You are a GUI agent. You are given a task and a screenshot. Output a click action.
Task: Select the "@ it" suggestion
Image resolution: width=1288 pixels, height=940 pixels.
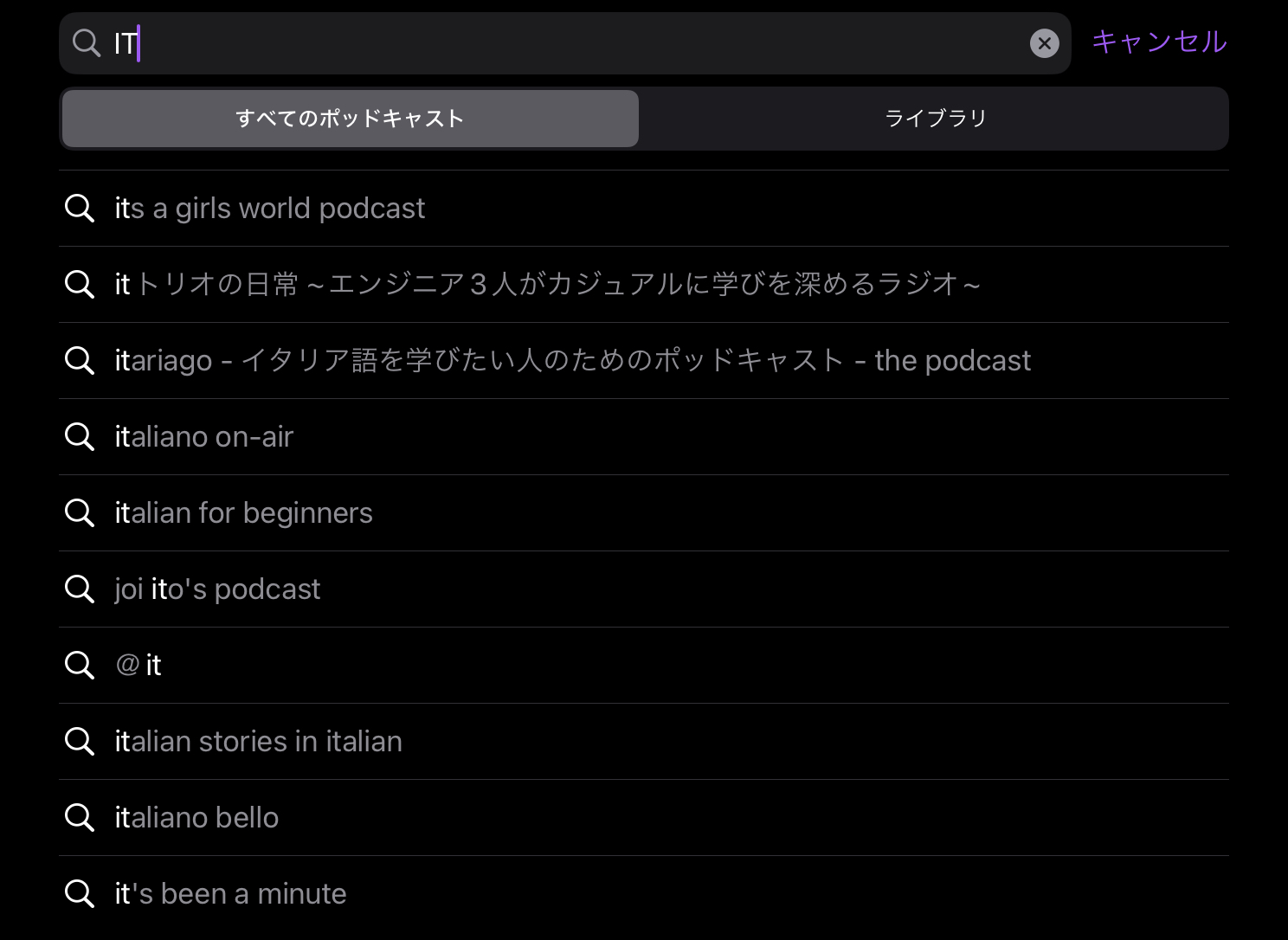138,666
